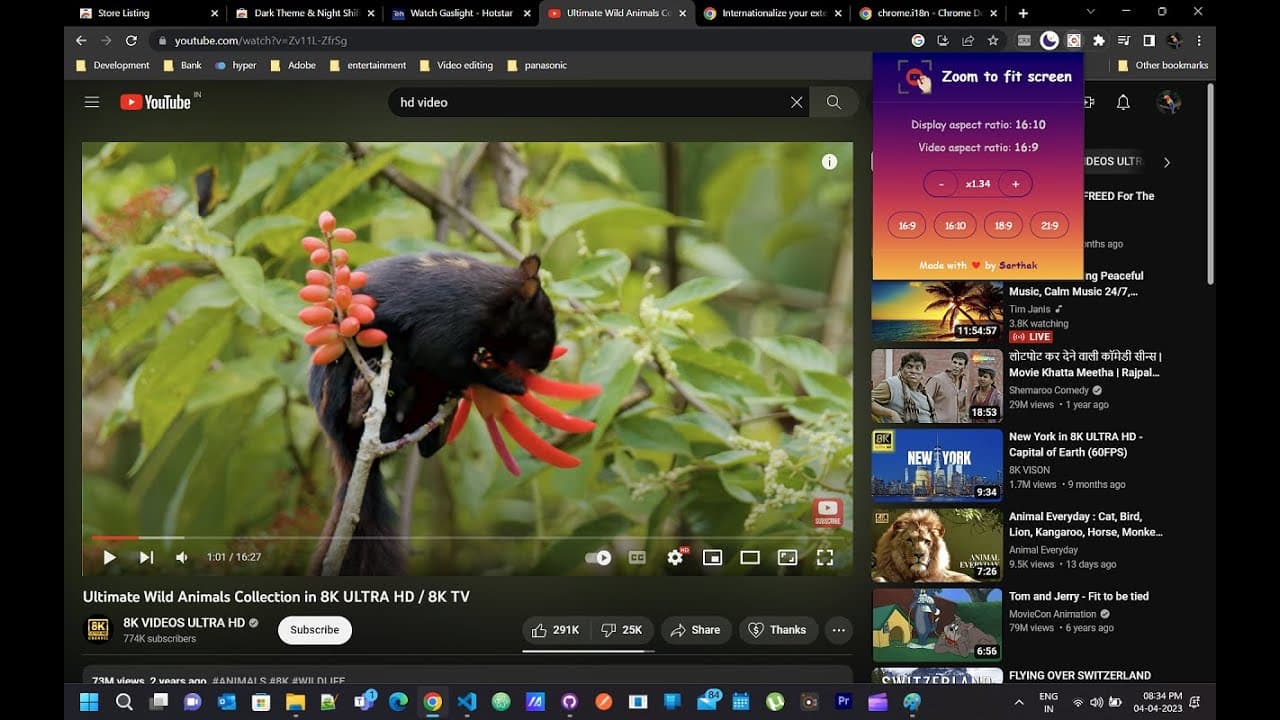The image size is (1280, 720).
Task: Open the Windows Start menu
Action: click(x=89, y=702)
